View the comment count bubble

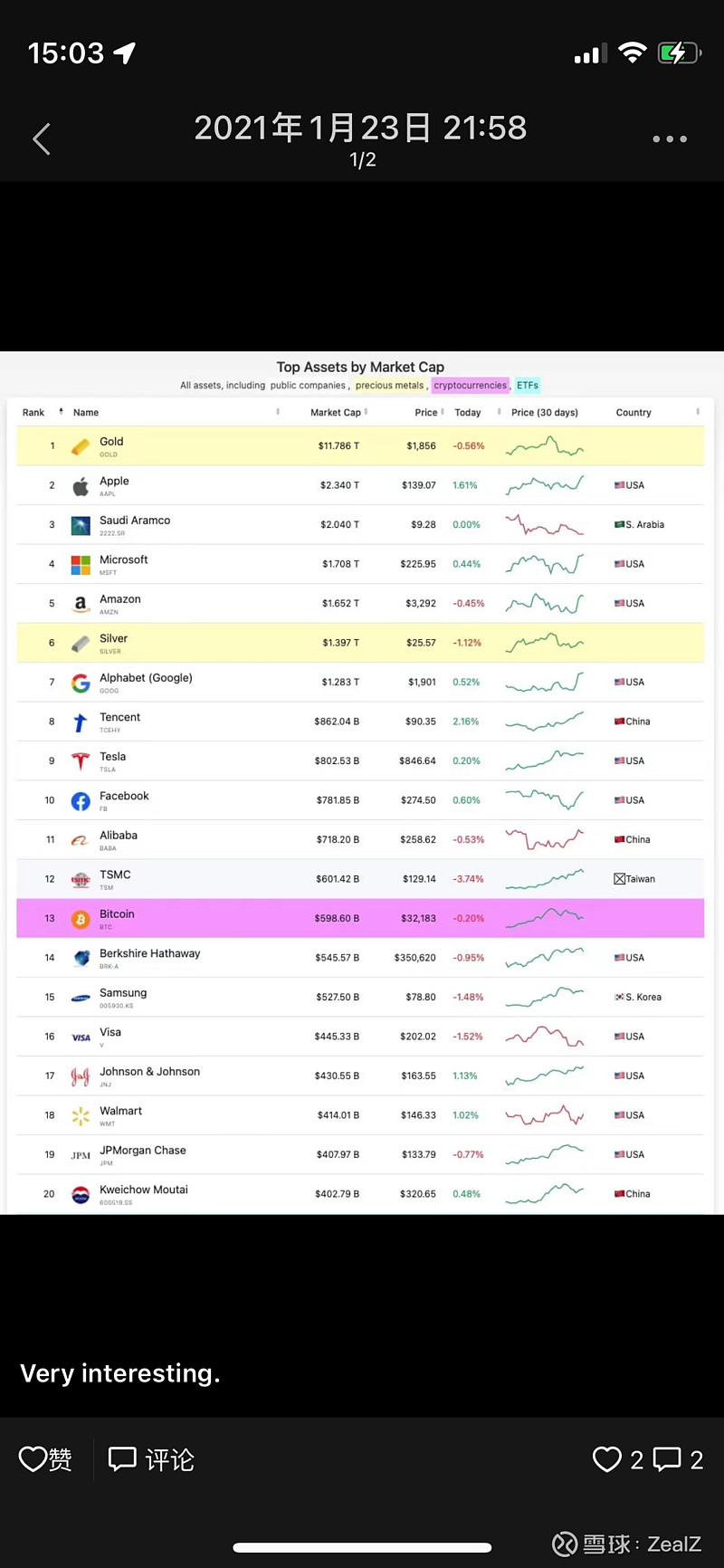click(x=667, y=1459)
